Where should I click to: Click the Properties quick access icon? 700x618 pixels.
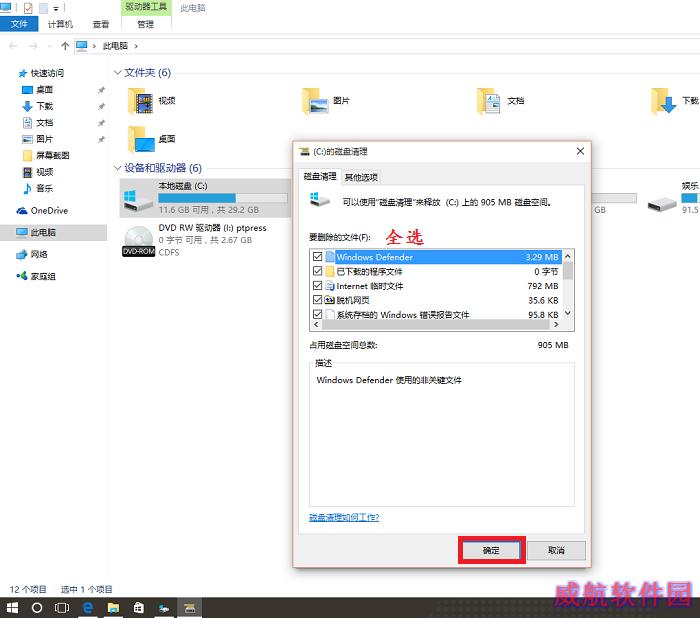click(x=28, y=8)
